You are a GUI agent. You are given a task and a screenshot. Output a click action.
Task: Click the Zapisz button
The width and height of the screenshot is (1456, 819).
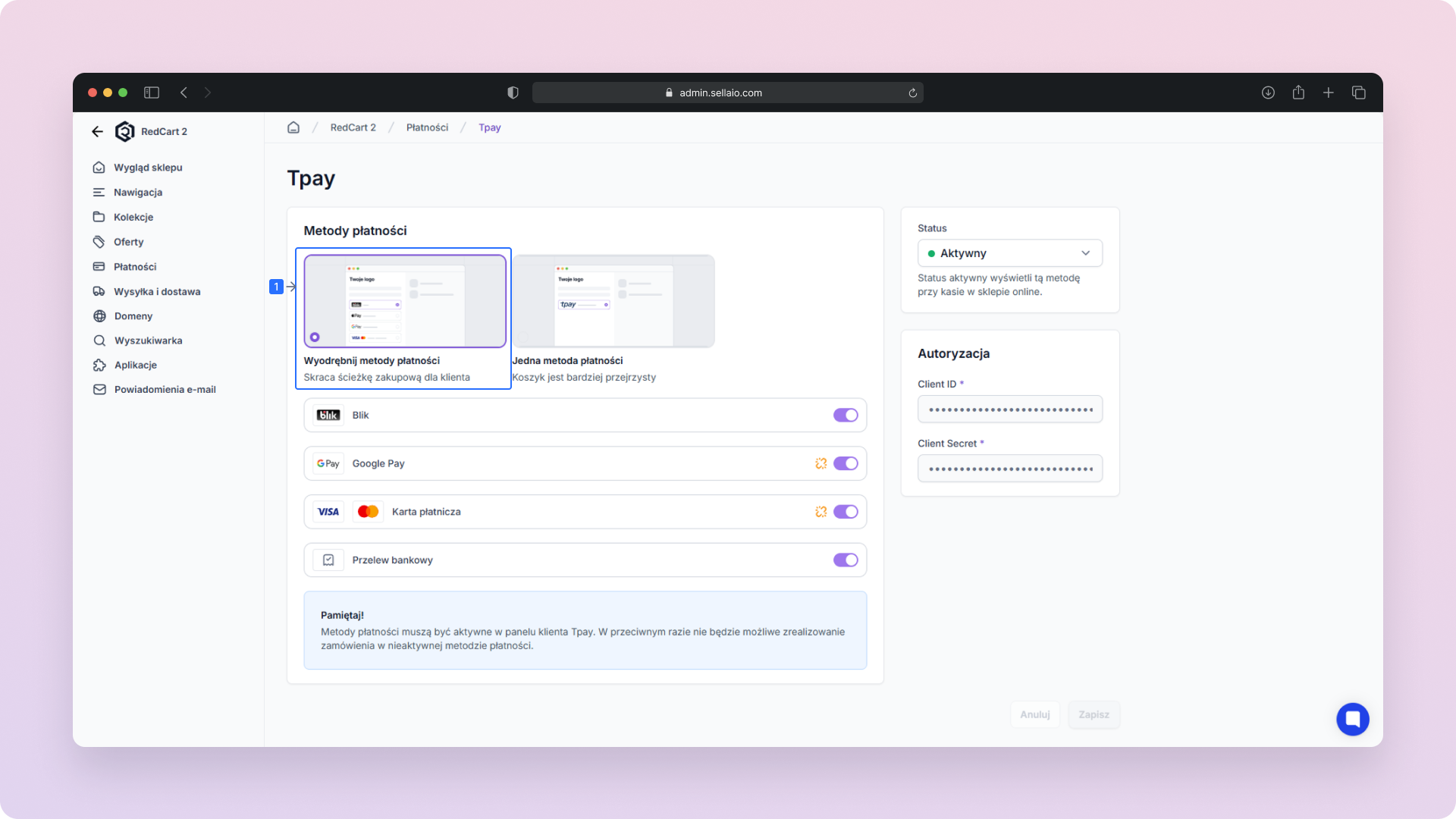click(x=1094, y=714)
